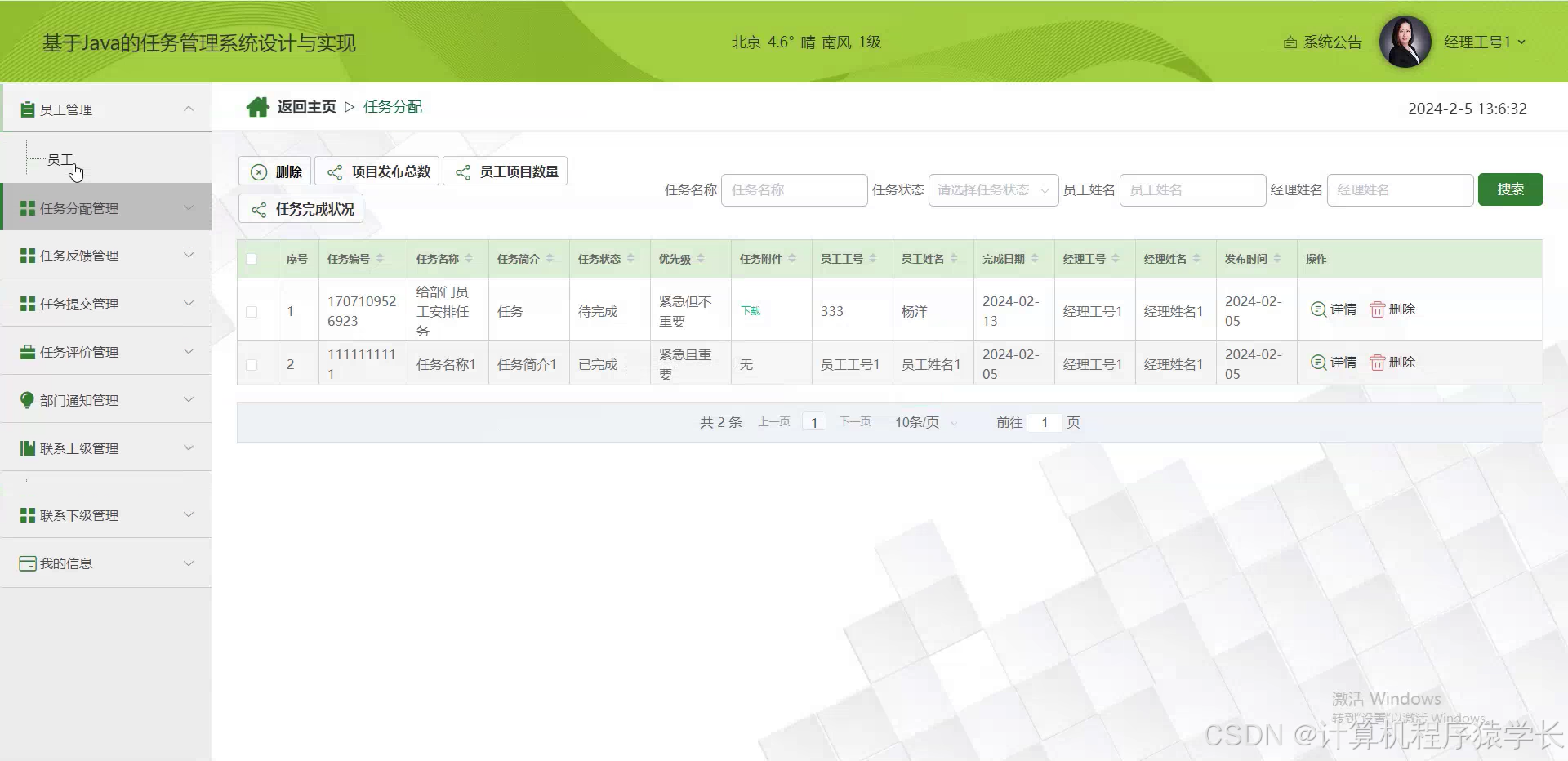Viewport: 1568px width, 761px height.
Task: Open the 10条/页 page size dropdown
Action: (x=926, y=422)
